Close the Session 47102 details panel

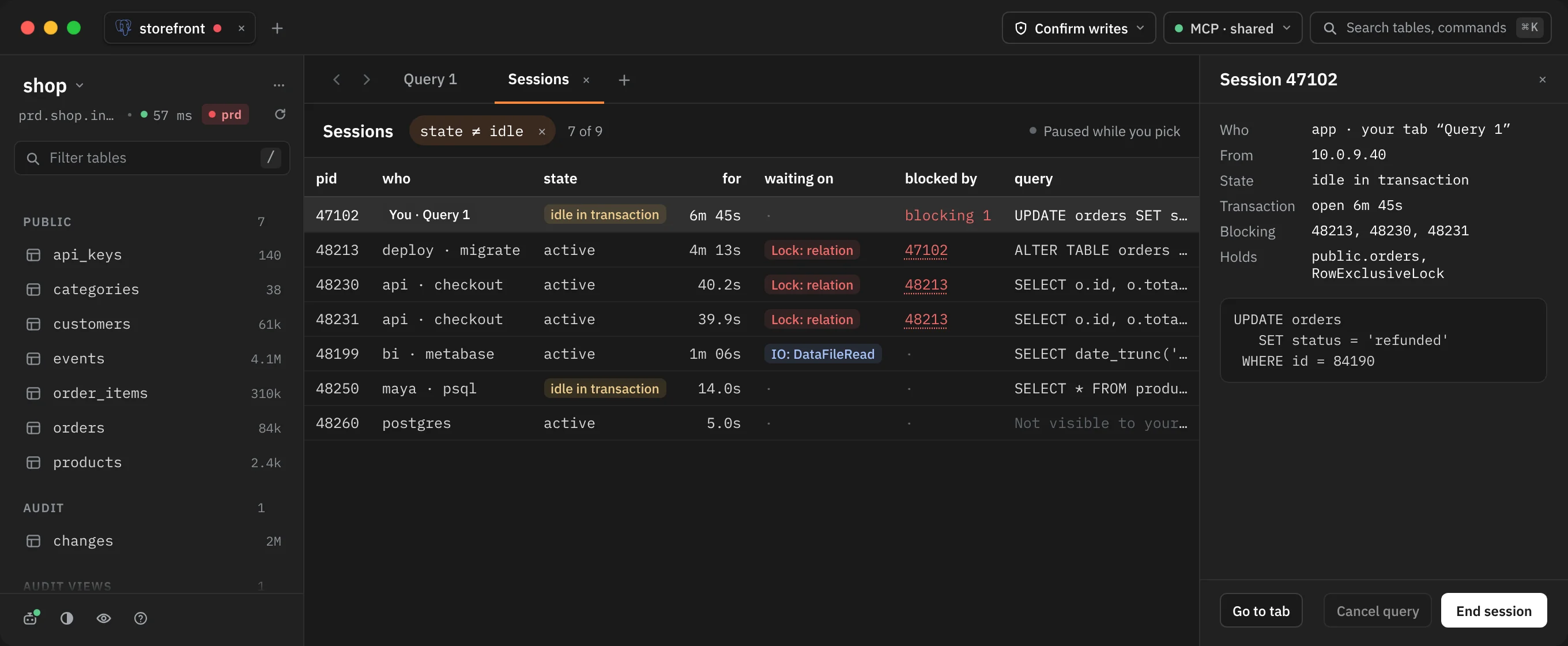pyautogui.click(x=1542, y=80)
